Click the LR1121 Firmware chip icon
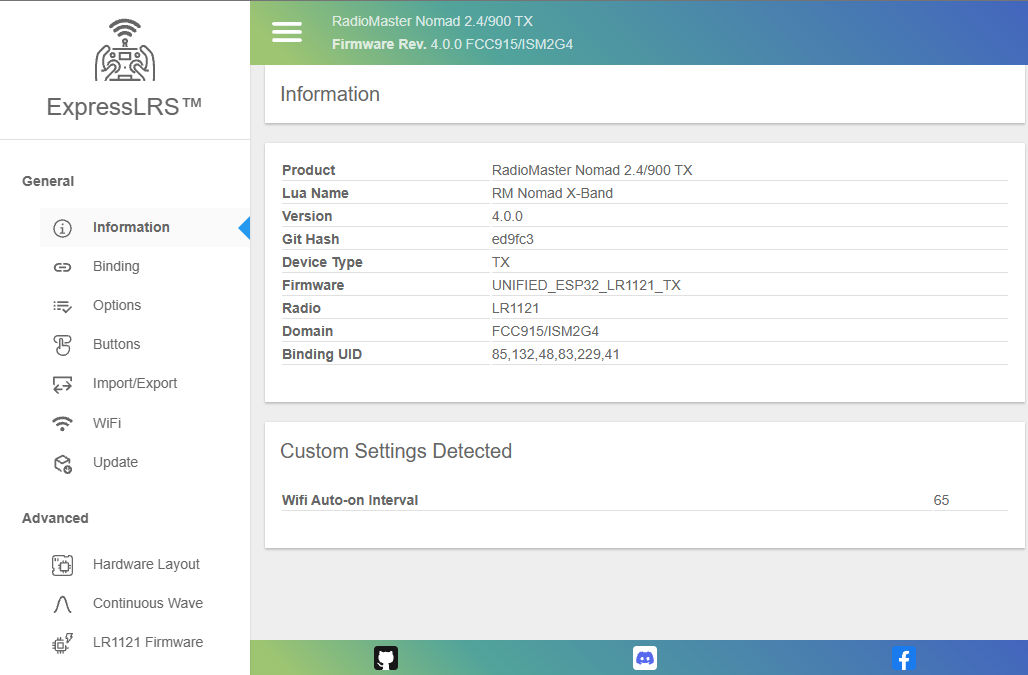The width and height of the screenshot is (1028, 675). tap(62, 642)
